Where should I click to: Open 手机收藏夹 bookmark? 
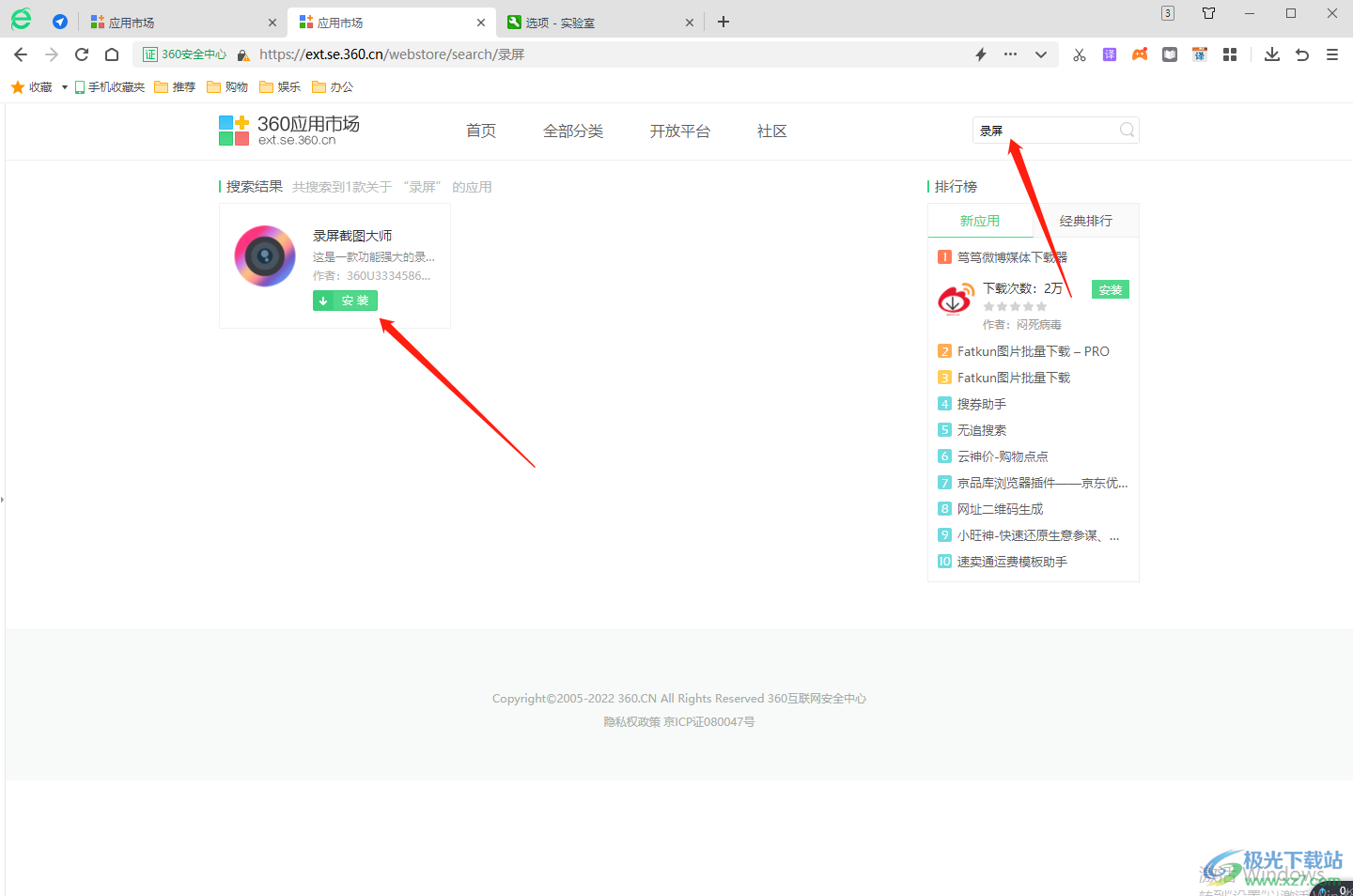pyautogui.click(x=110, y=87)
